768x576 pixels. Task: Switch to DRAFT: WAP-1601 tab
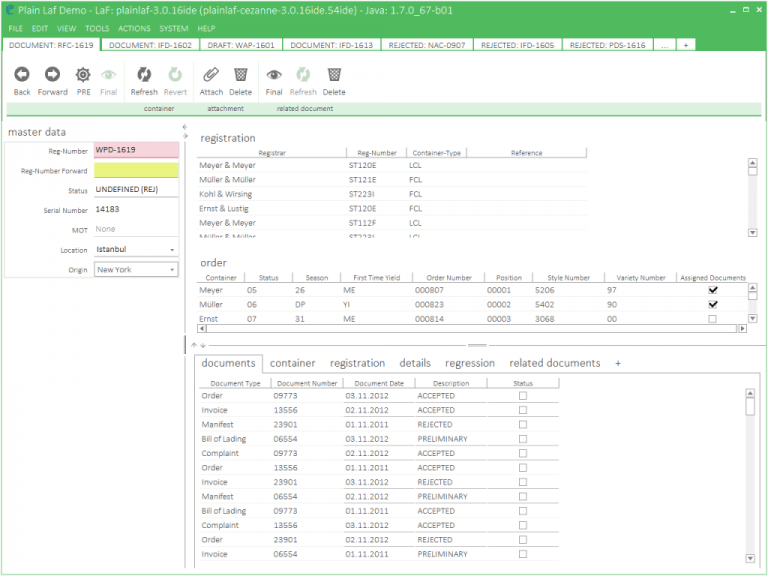[x=241, y=45]
